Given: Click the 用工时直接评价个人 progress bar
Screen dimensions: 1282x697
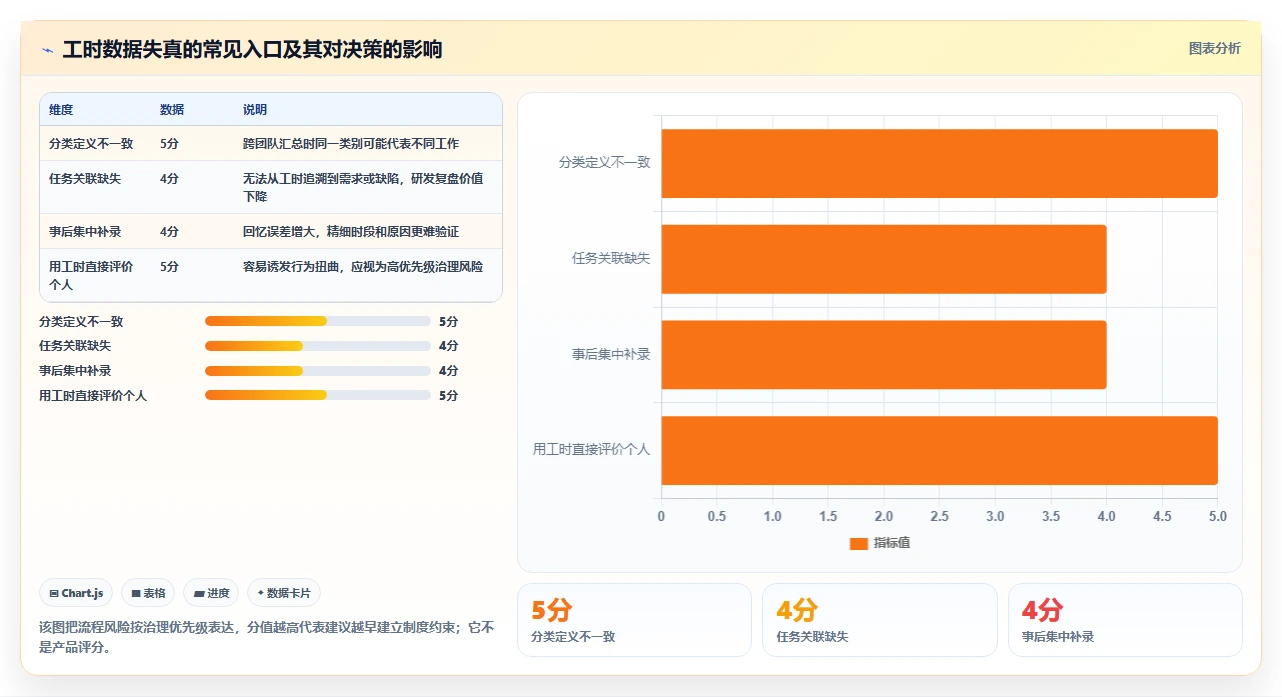Looking at the screenshot, I should point(318,395).
